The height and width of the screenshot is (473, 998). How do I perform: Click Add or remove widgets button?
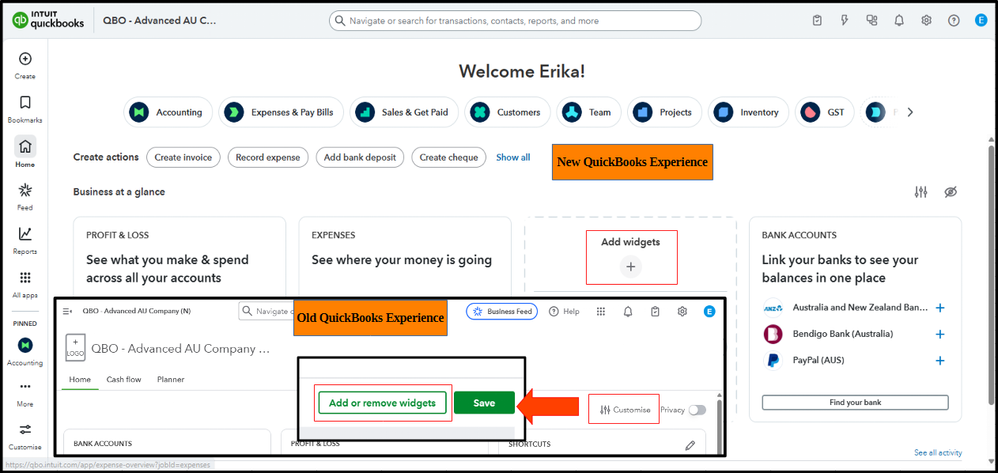(x=382, y=403)
